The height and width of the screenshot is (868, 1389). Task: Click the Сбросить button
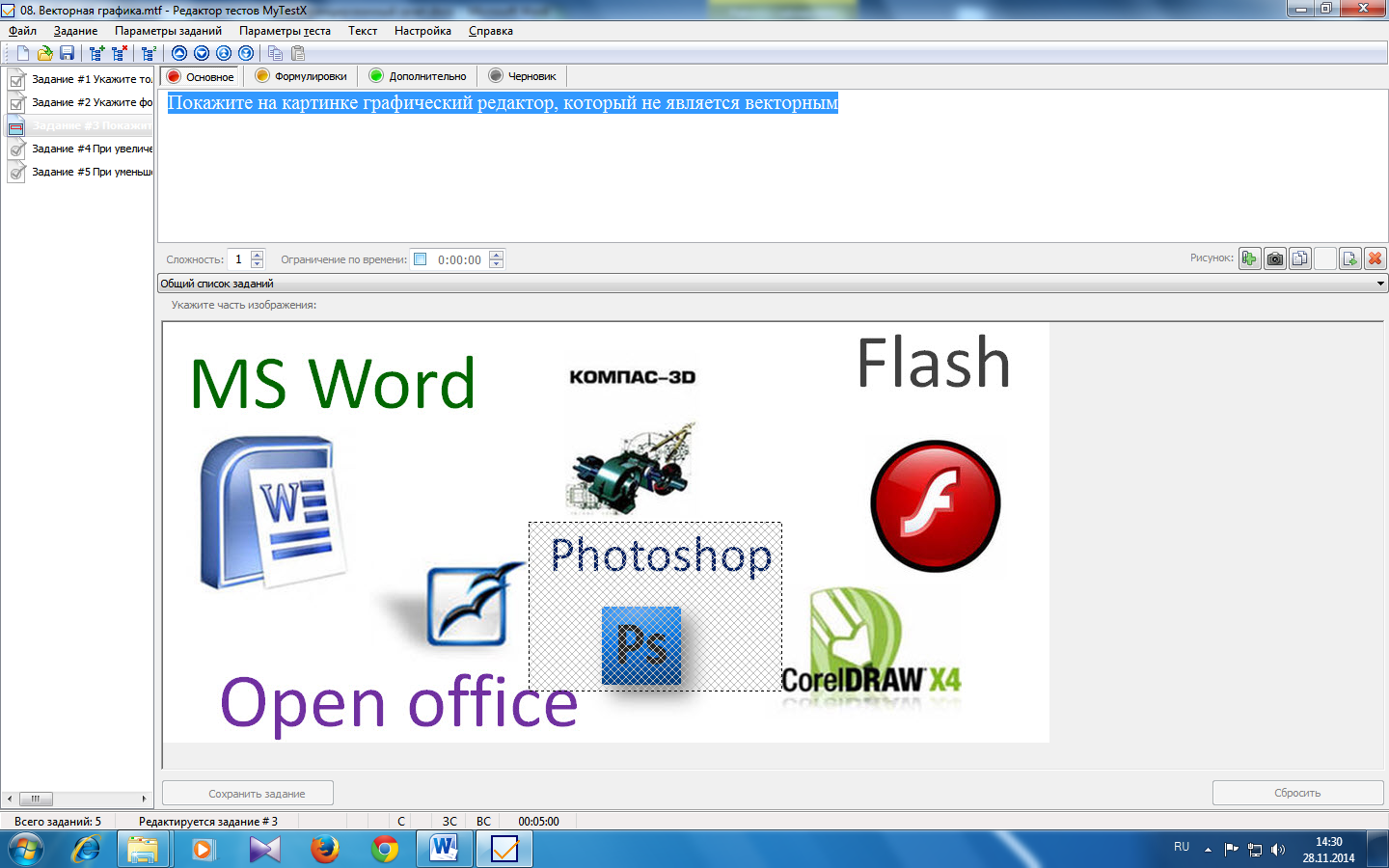coord(1297,793)
